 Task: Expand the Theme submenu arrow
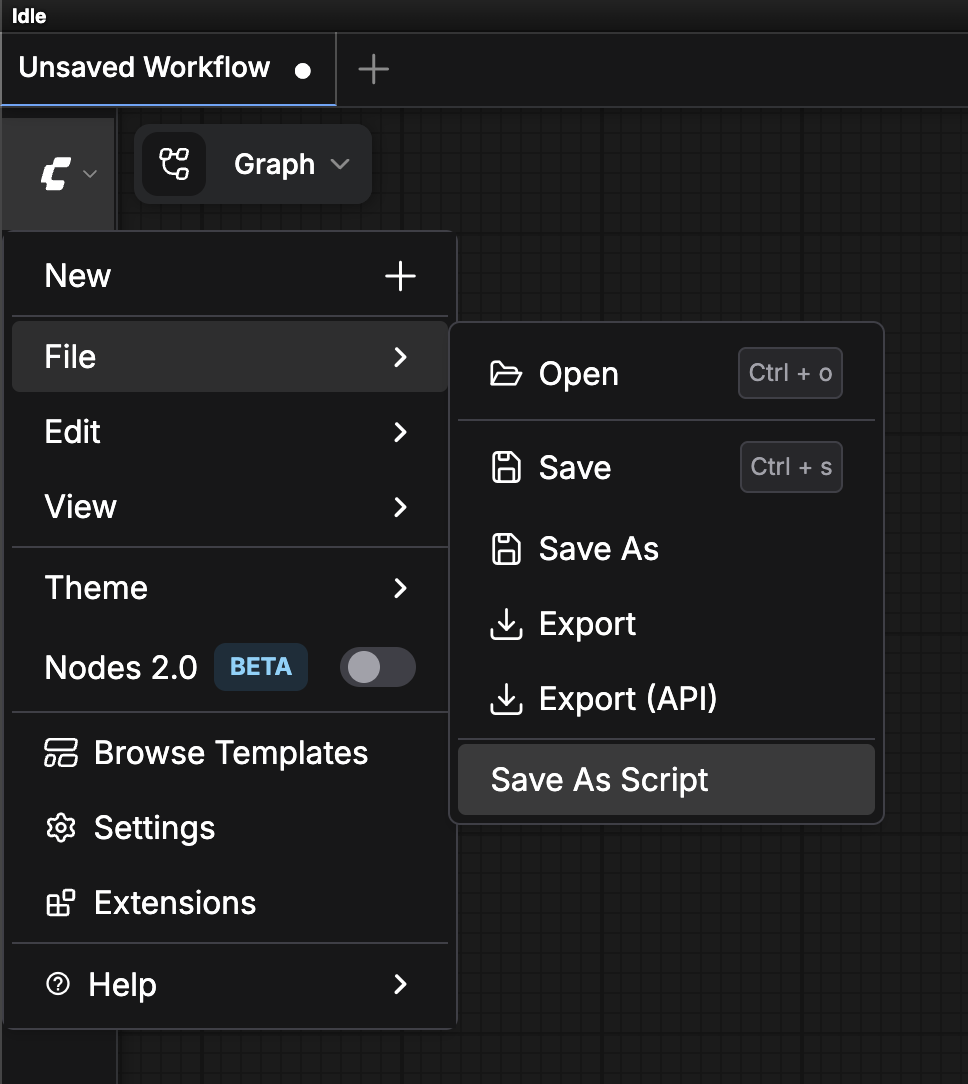click(400, 588)
